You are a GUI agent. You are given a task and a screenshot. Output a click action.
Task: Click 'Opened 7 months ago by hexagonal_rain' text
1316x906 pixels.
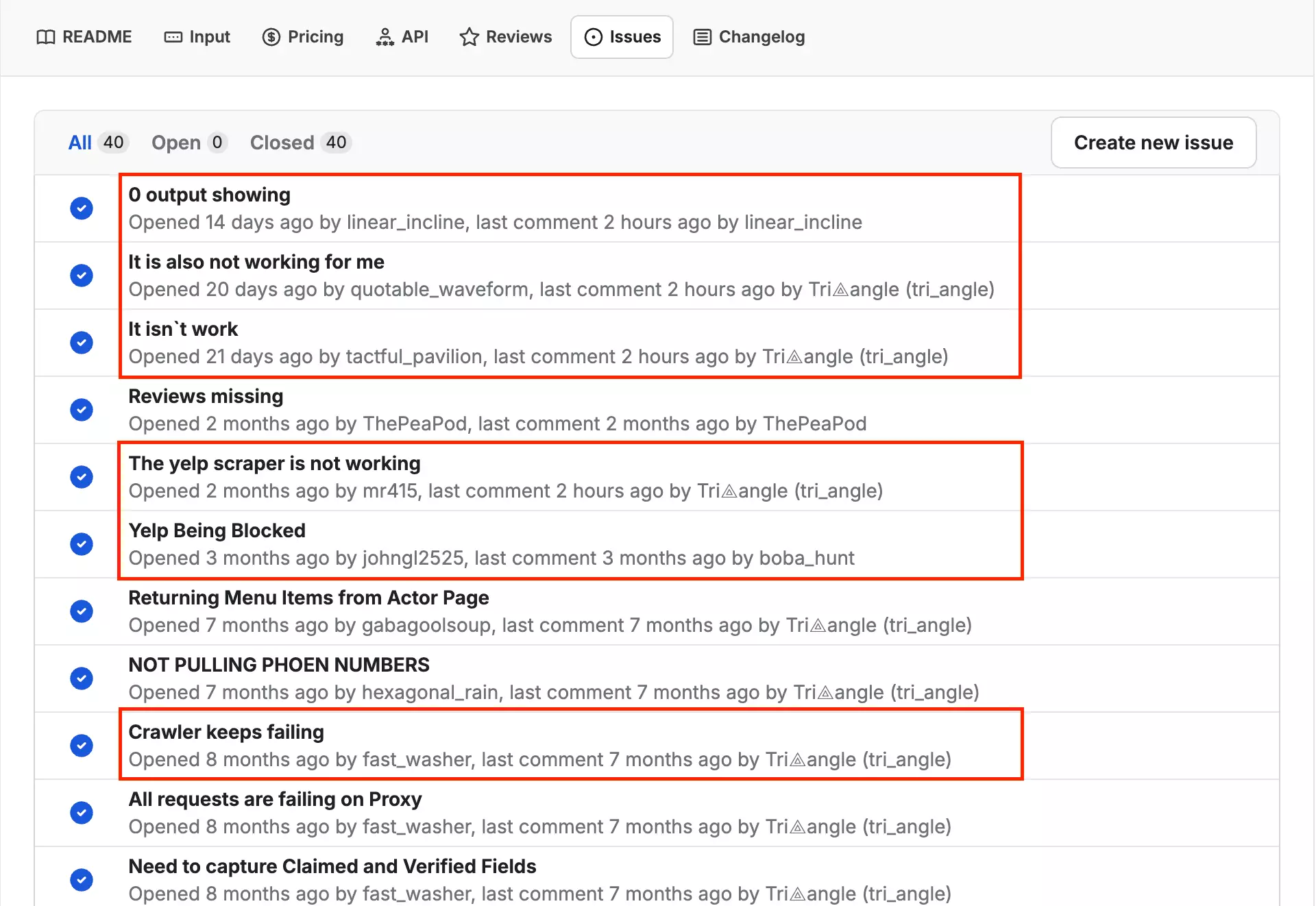(313, 692)
